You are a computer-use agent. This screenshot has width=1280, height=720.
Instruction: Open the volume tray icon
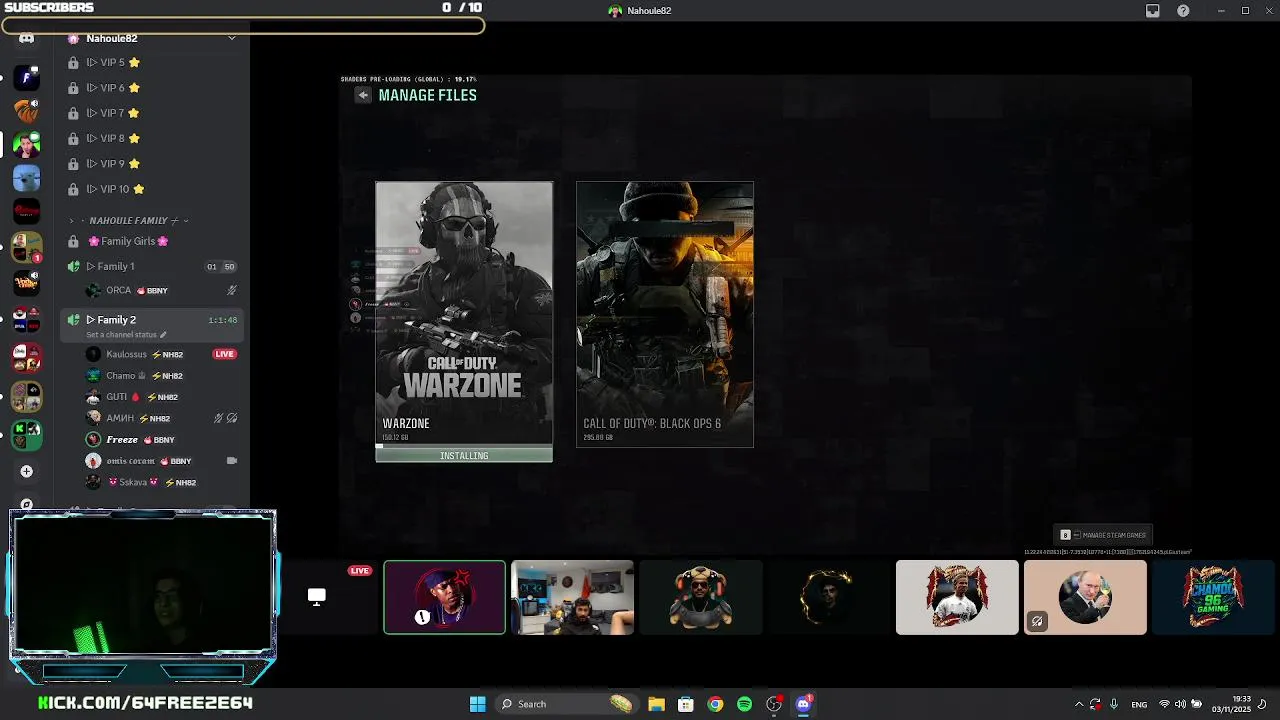(1180, 704)
